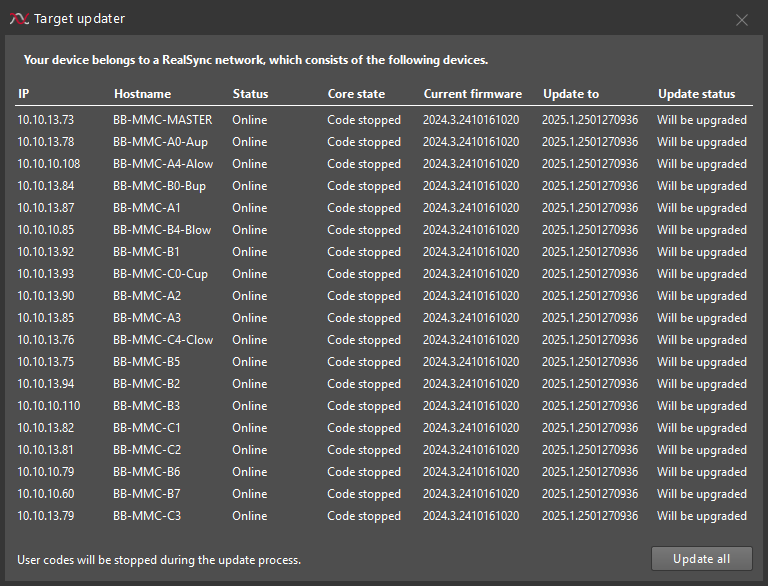The image size is (768, 586).
Task: Click hostname BB-MMC-A4-Alow
Action: [163, 164]
